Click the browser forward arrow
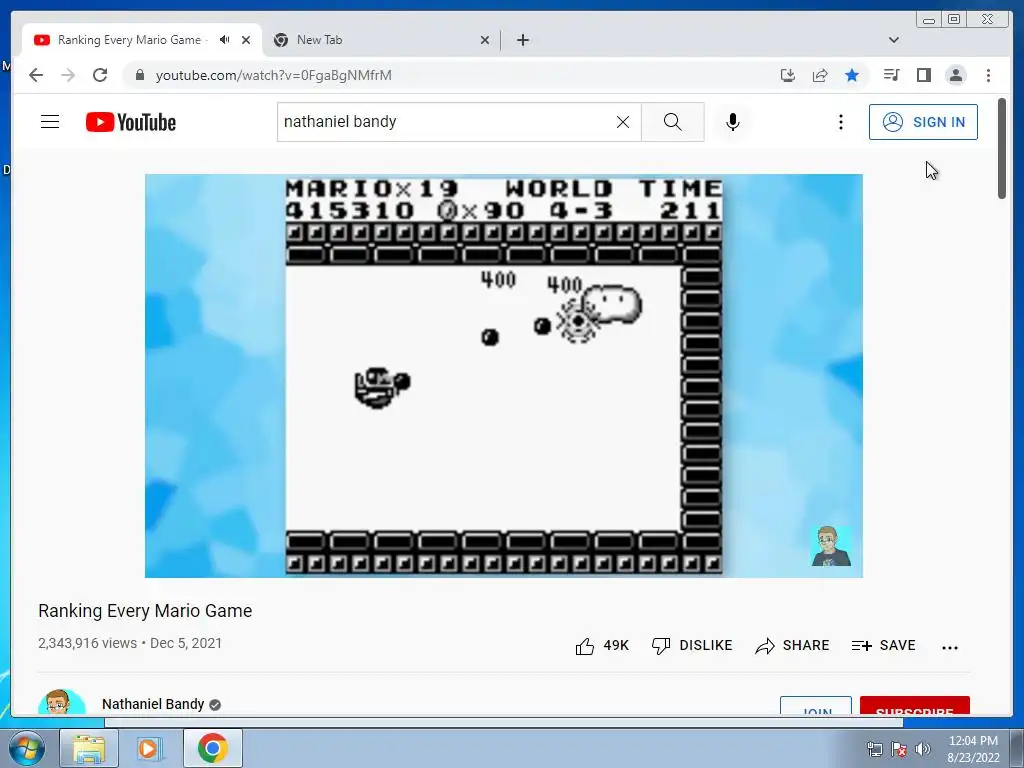 coord(68,75)
